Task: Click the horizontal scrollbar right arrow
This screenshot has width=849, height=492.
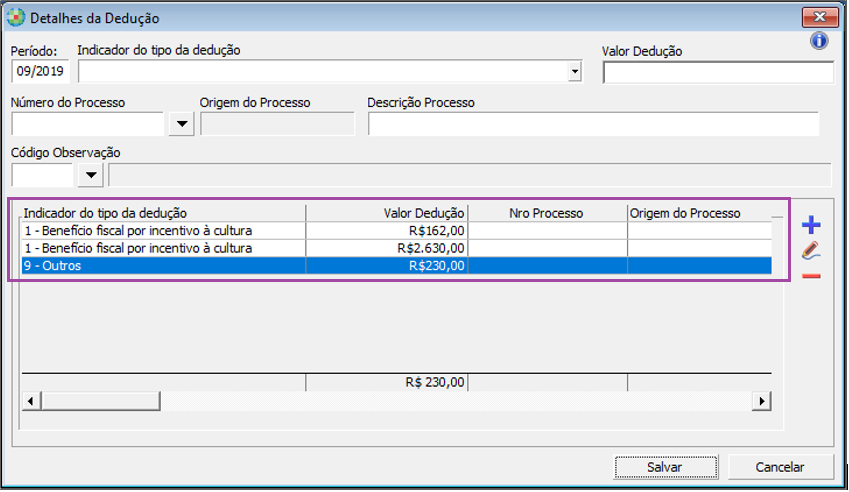Action: tap(762, 401)
